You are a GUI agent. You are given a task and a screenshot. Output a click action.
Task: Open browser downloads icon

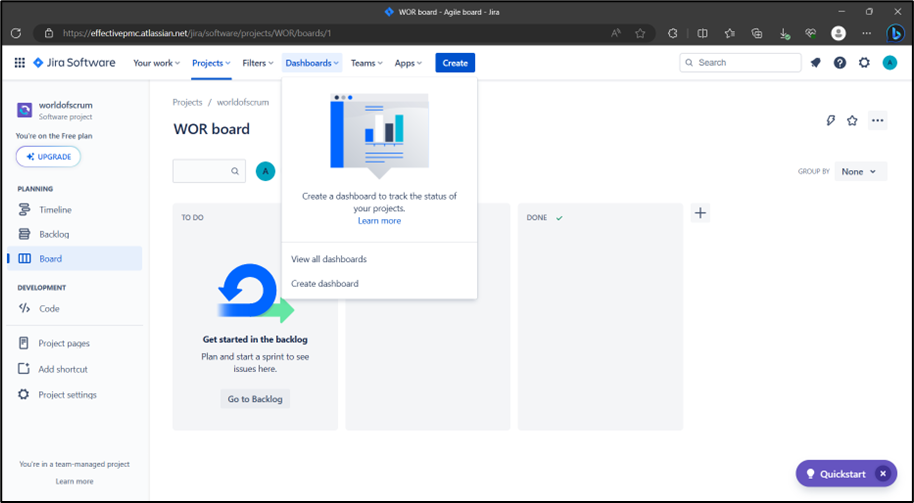tap(785, 34)
